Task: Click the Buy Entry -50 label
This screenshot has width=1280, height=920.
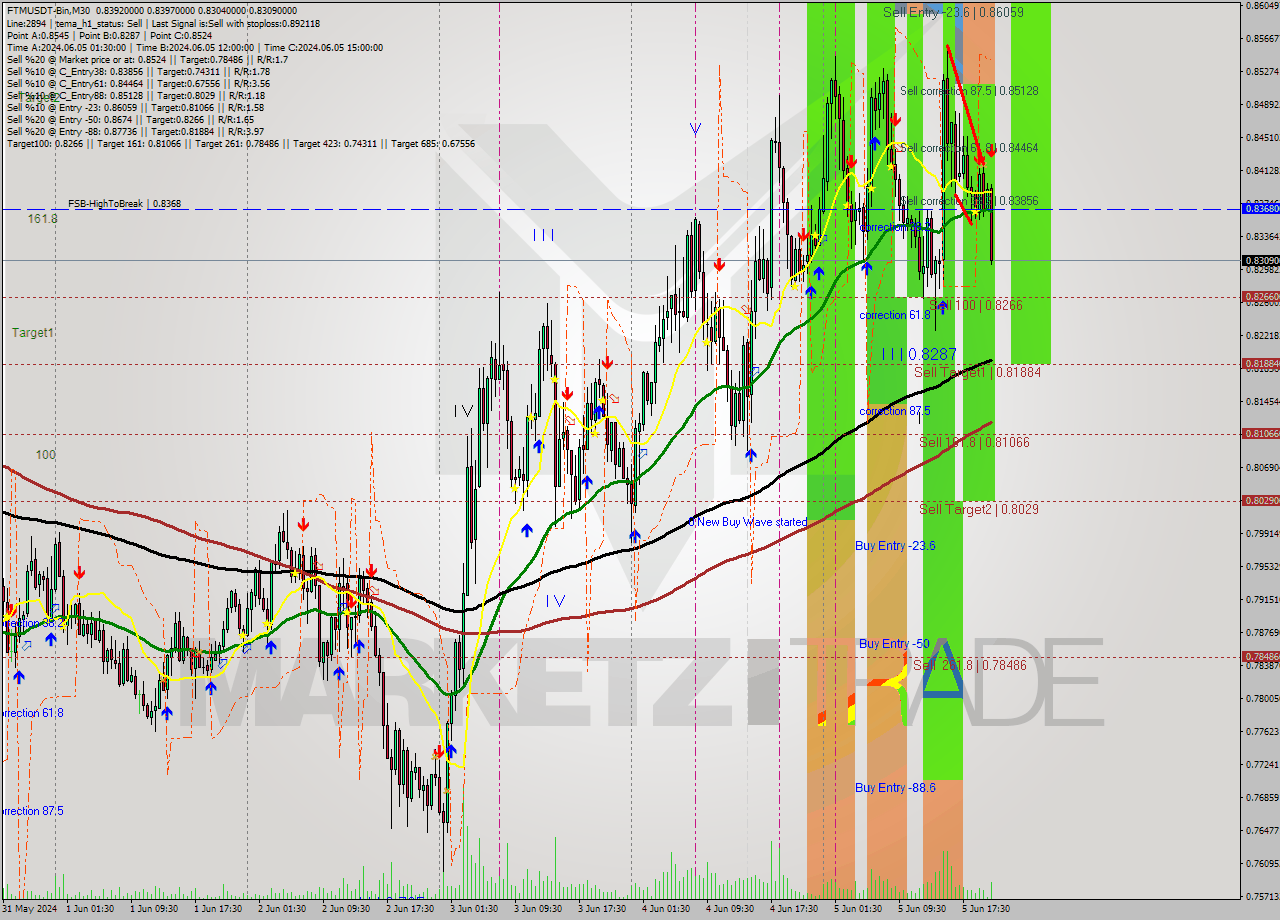Action: point(894,644)
